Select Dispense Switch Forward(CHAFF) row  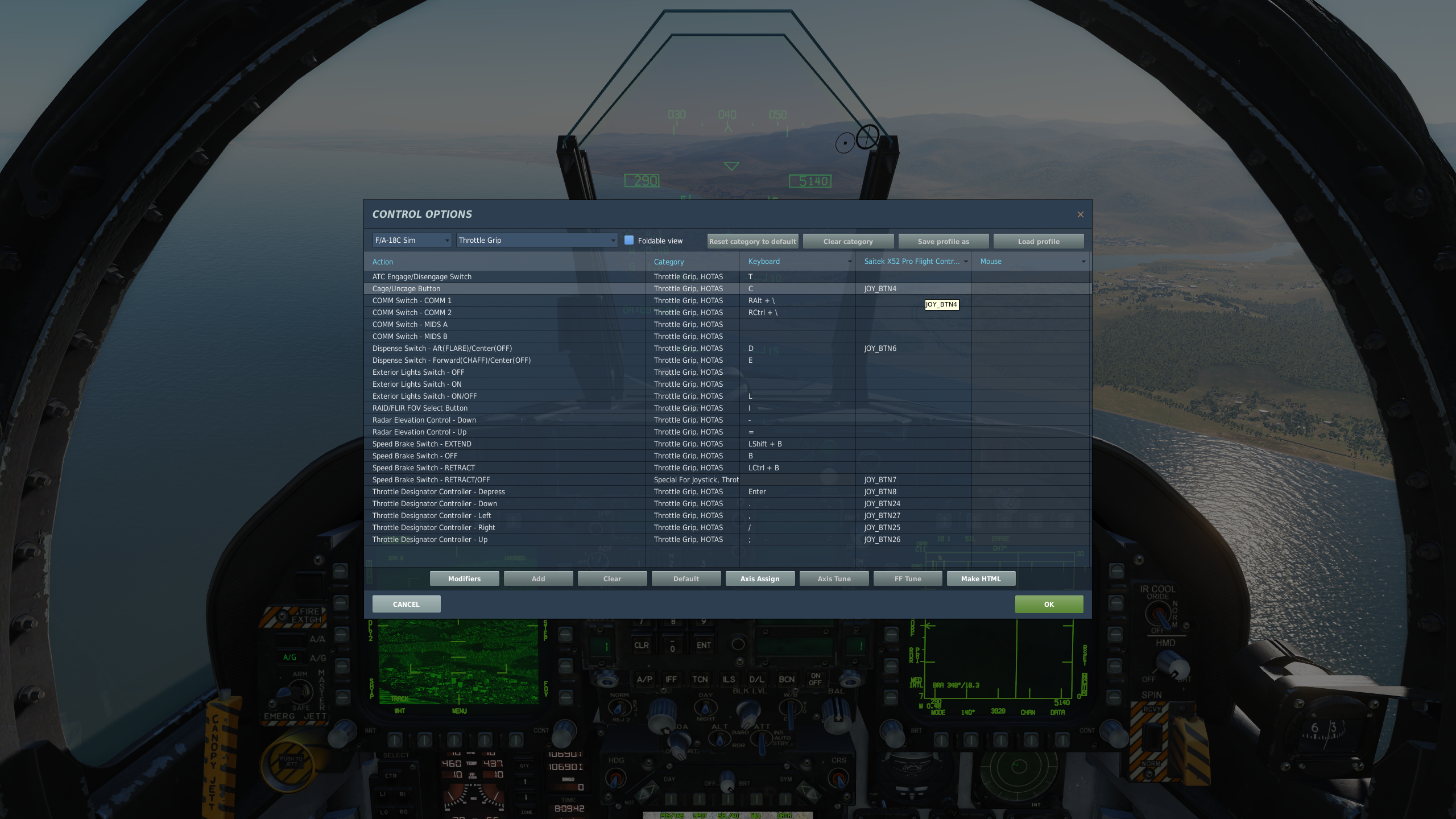point(727,360)
